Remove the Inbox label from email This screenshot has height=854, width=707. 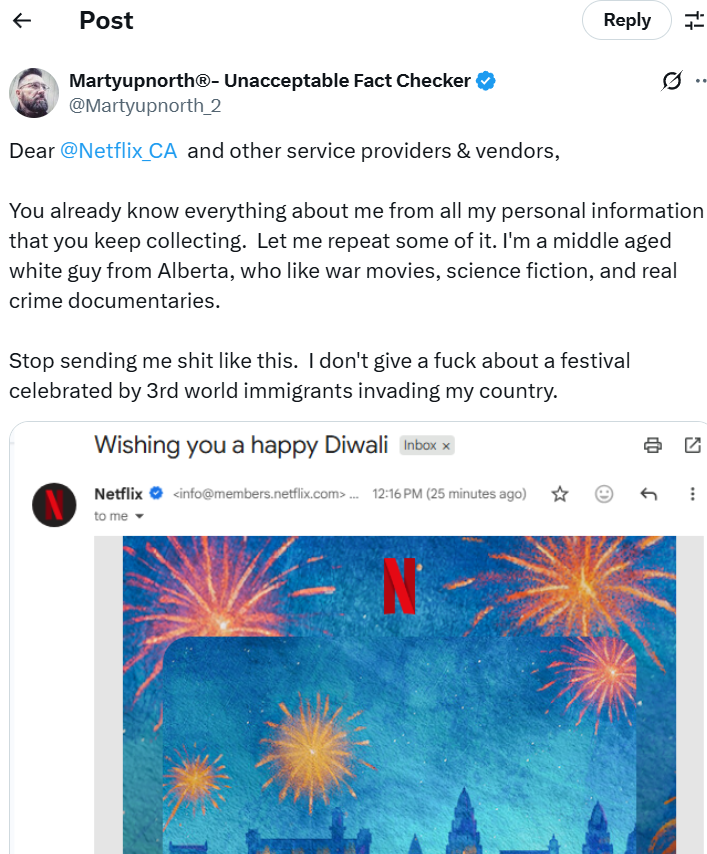(446, 446)
